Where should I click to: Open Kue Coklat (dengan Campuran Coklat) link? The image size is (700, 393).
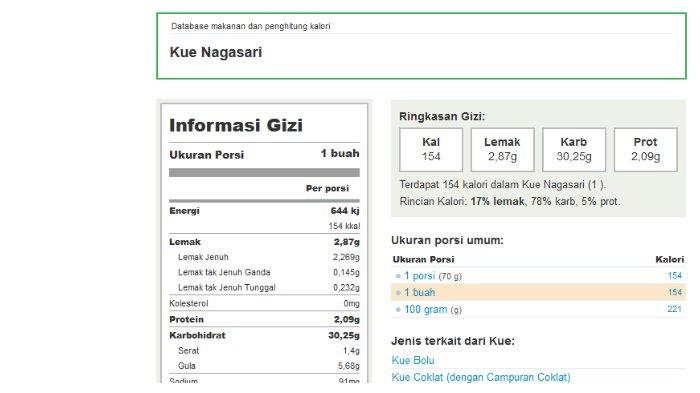click(x=481, y=377)
